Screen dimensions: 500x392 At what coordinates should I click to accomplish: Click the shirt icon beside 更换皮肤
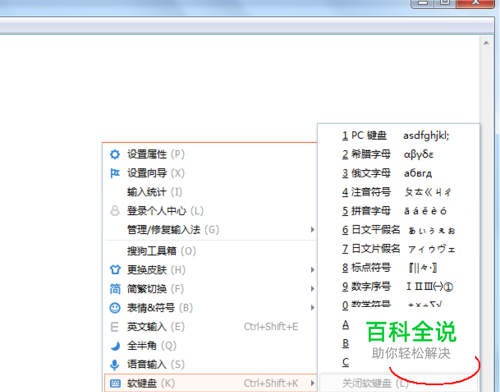(x=115, y=269)
